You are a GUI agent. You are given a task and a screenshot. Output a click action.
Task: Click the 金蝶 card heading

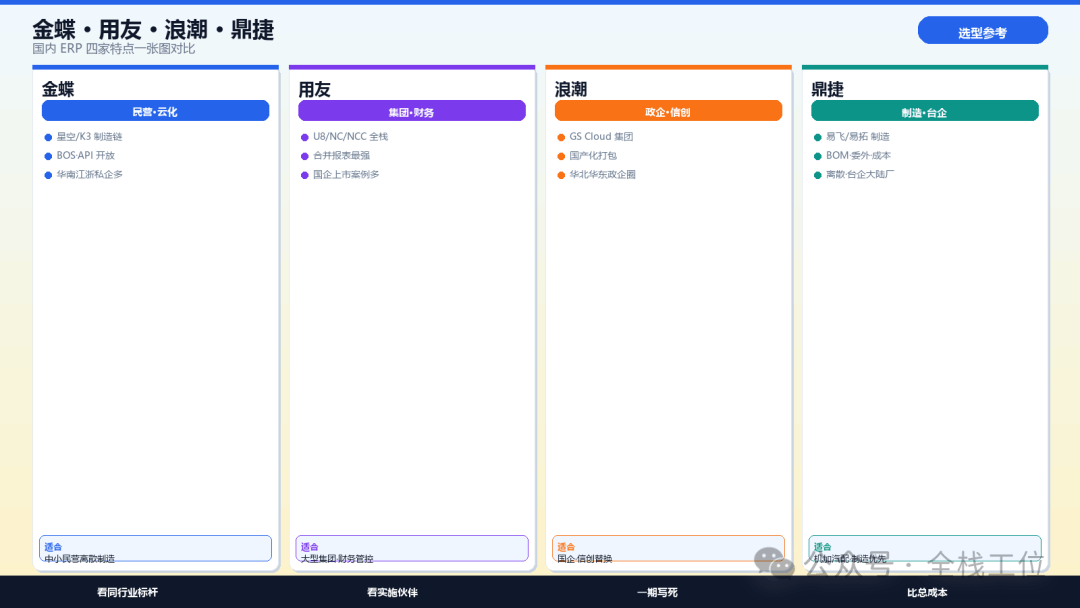click(x=58, y=89)
